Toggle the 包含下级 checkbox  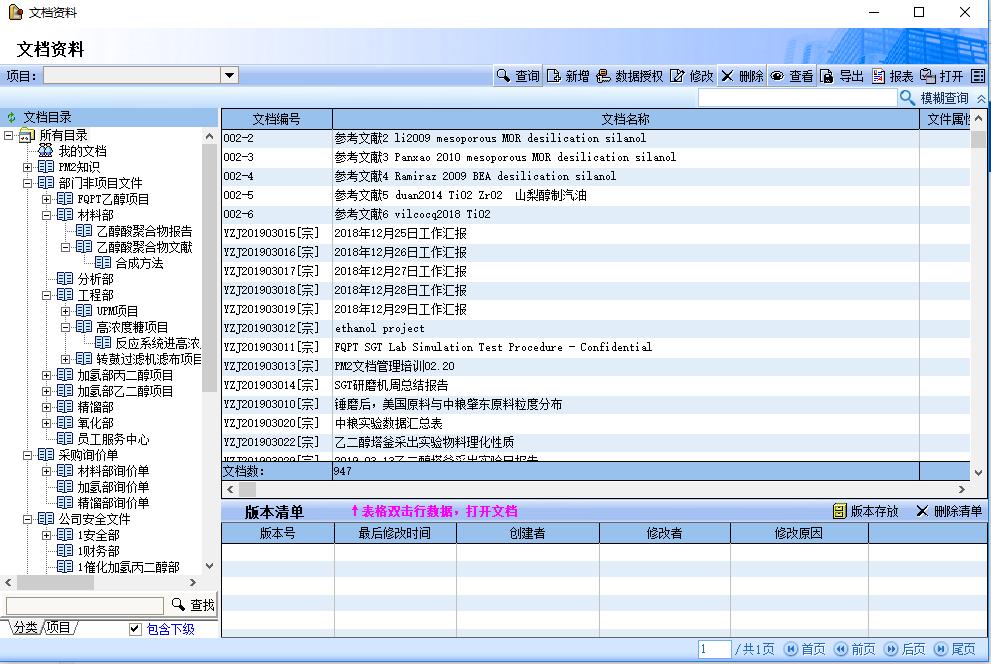tap(136, 629)
